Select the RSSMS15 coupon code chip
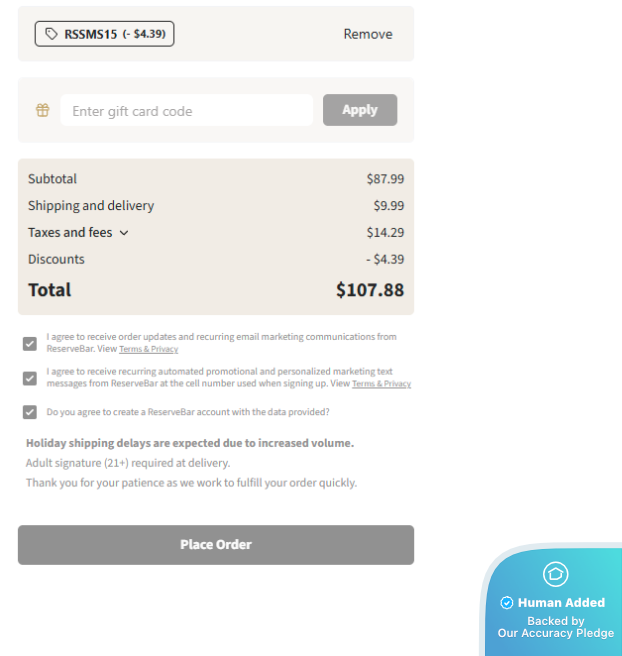This screenshot has height=656, width=622. point(105,34)
